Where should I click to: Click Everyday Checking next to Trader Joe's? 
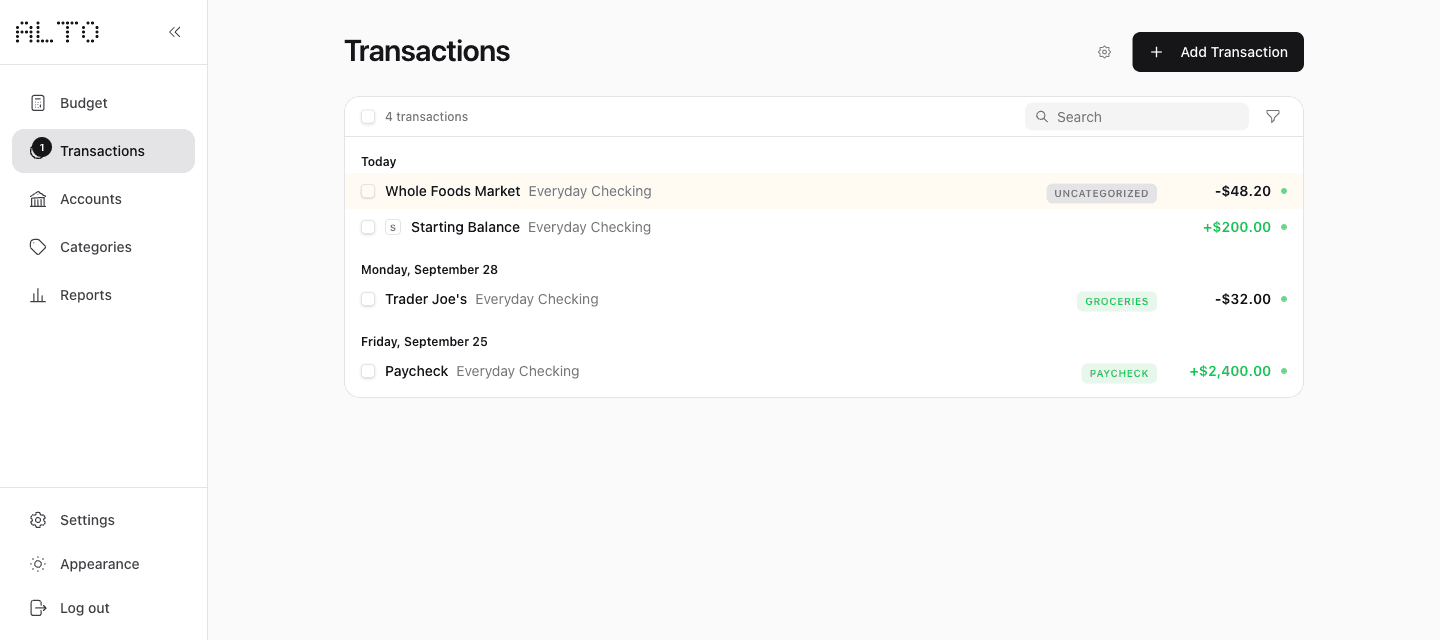tap(537, 299)
